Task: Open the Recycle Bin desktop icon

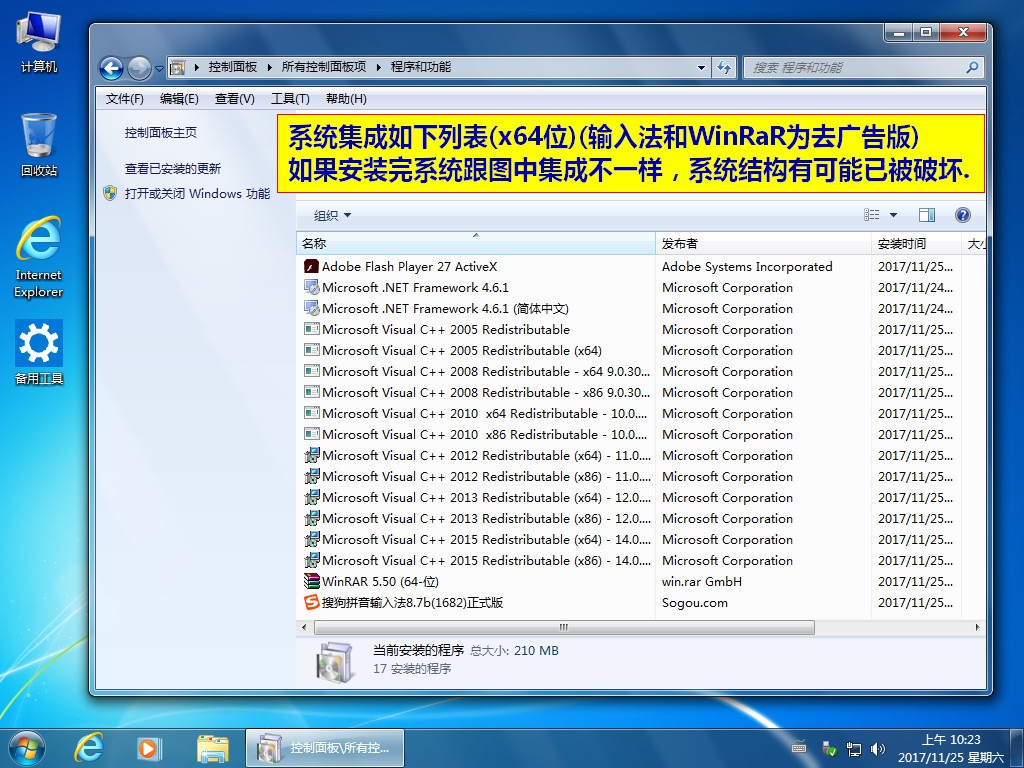Action: 39,145
